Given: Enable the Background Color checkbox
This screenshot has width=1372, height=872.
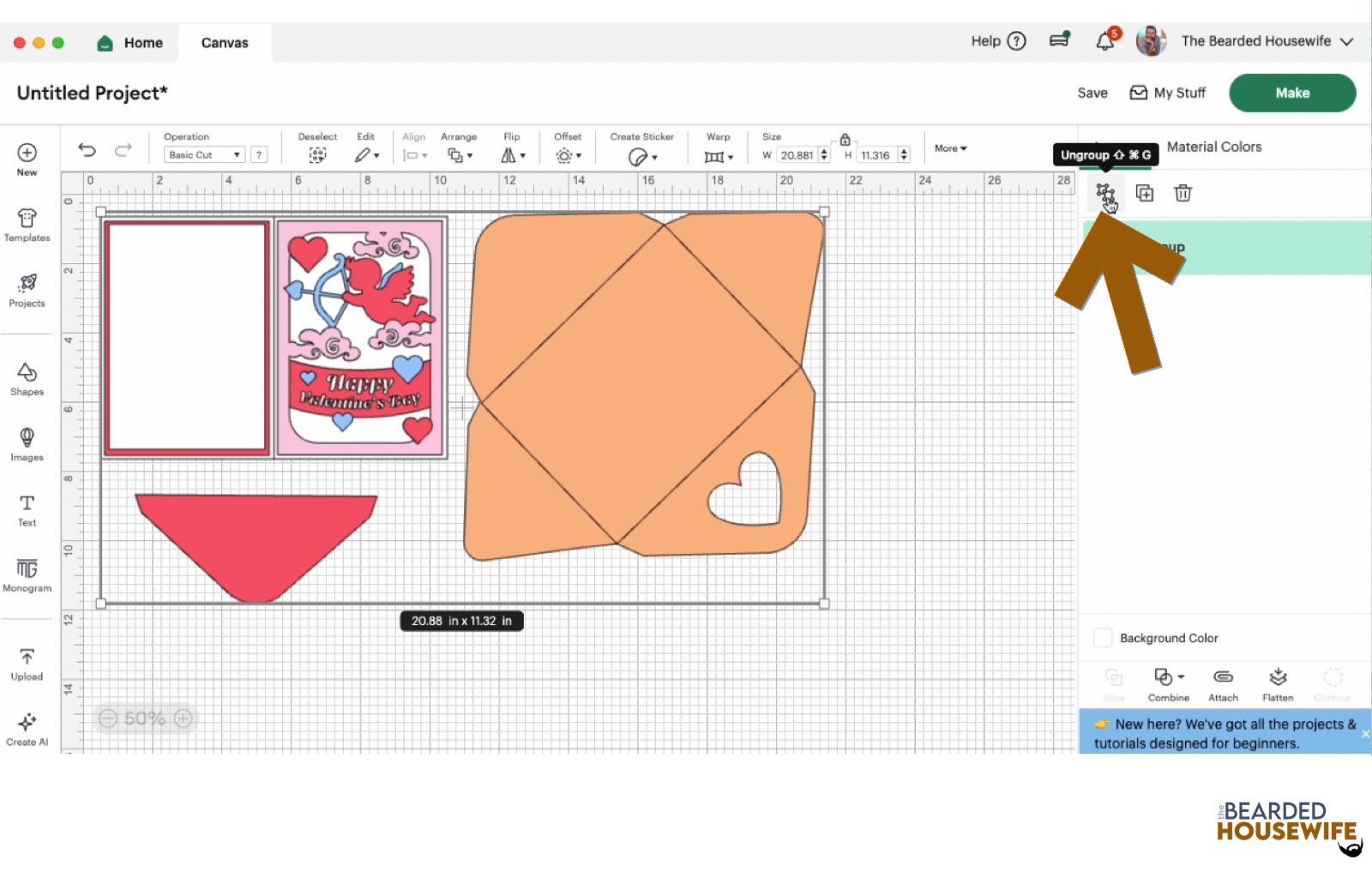Looking at the screenshot, I should click(1103, 637).
